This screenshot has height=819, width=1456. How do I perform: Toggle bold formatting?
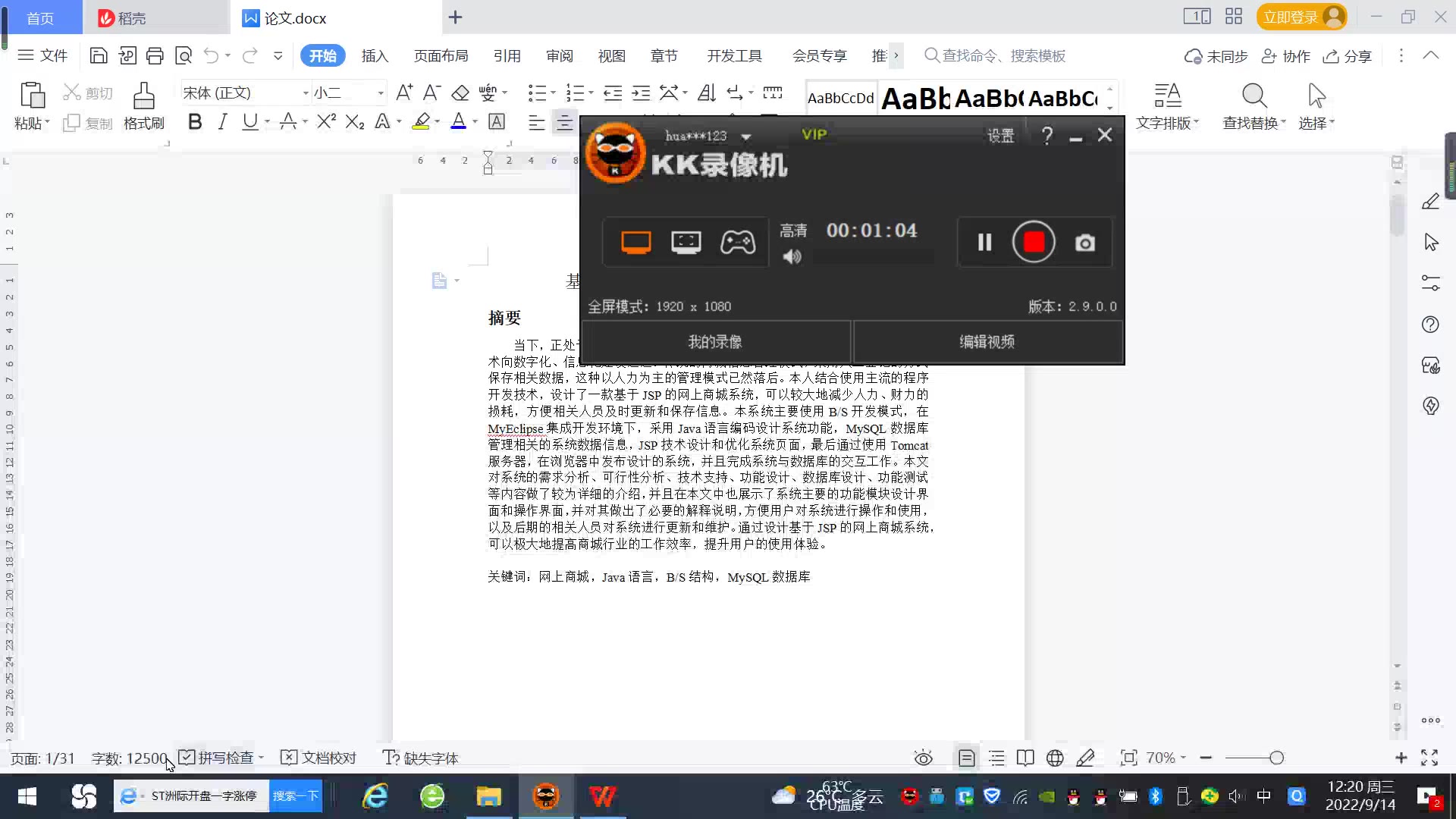[x=195, y=121]
